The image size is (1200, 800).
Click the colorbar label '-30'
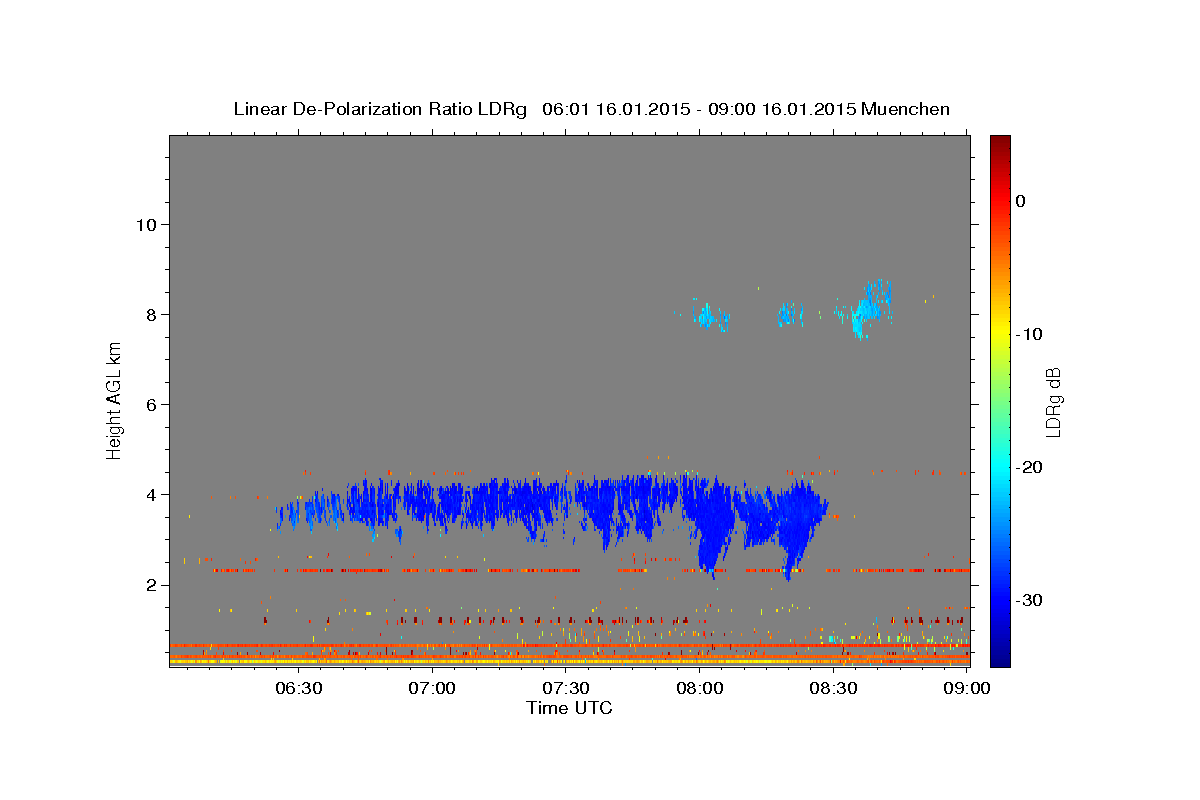1029,600
